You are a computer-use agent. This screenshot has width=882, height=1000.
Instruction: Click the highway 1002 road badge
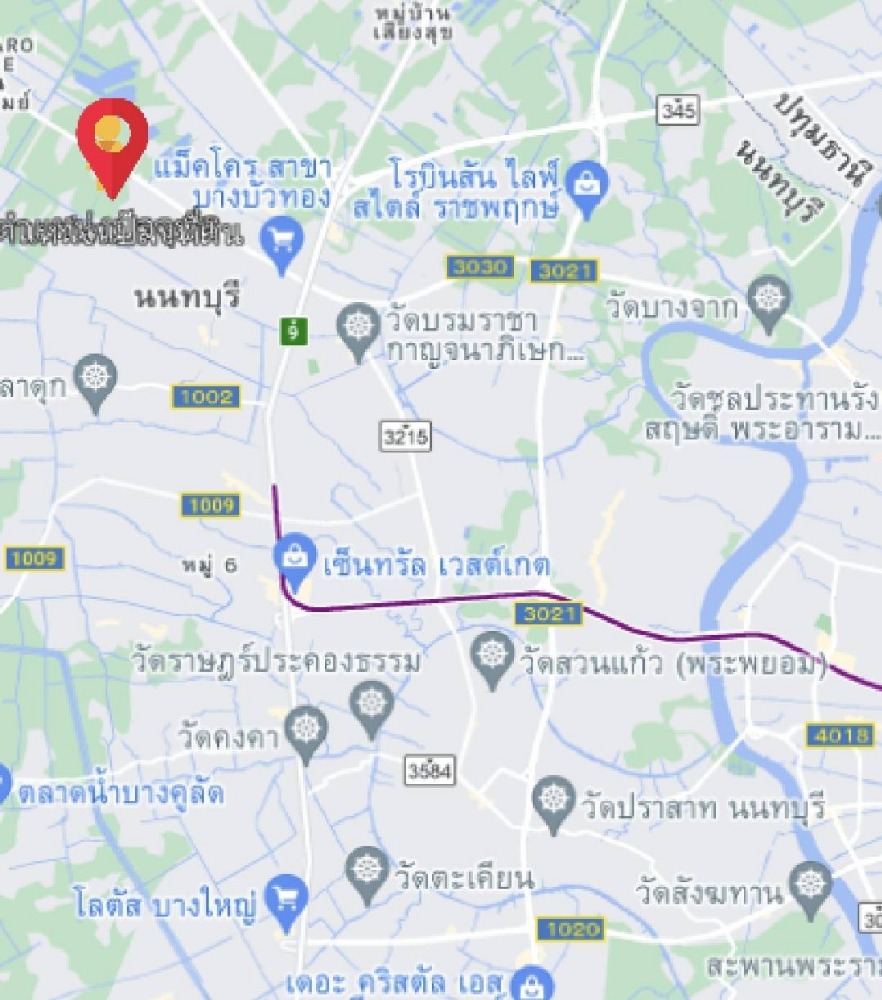tap(206, 397)
